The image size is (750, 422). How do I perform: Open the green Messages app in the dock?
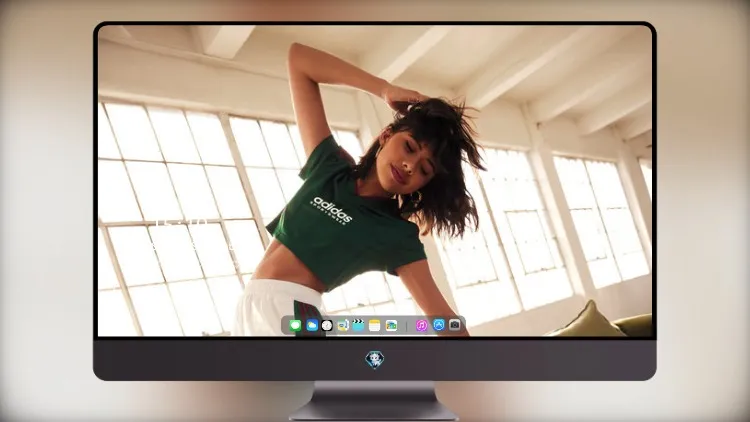(296, 325)
